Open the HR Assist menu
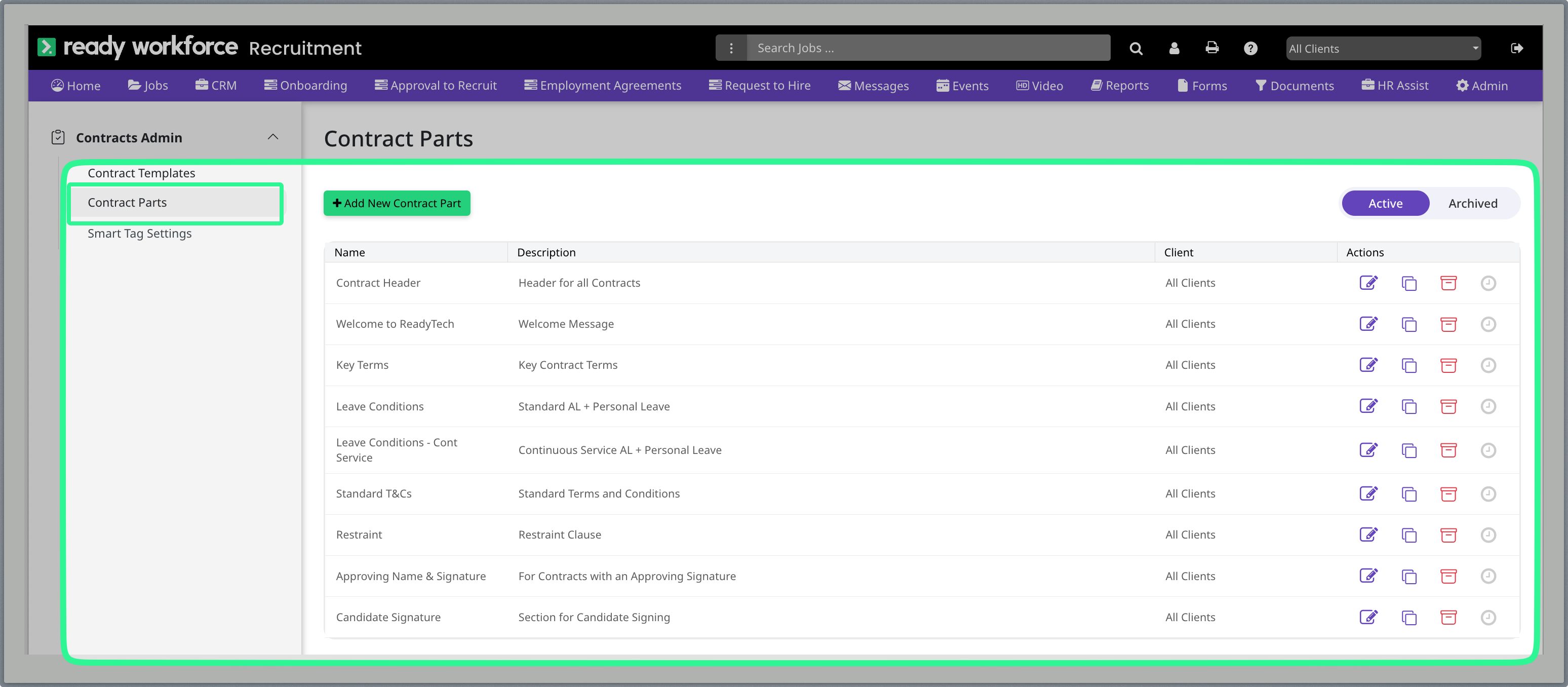The width and height of the screenshot is (1568, 687). click(x=1394, y=86)
